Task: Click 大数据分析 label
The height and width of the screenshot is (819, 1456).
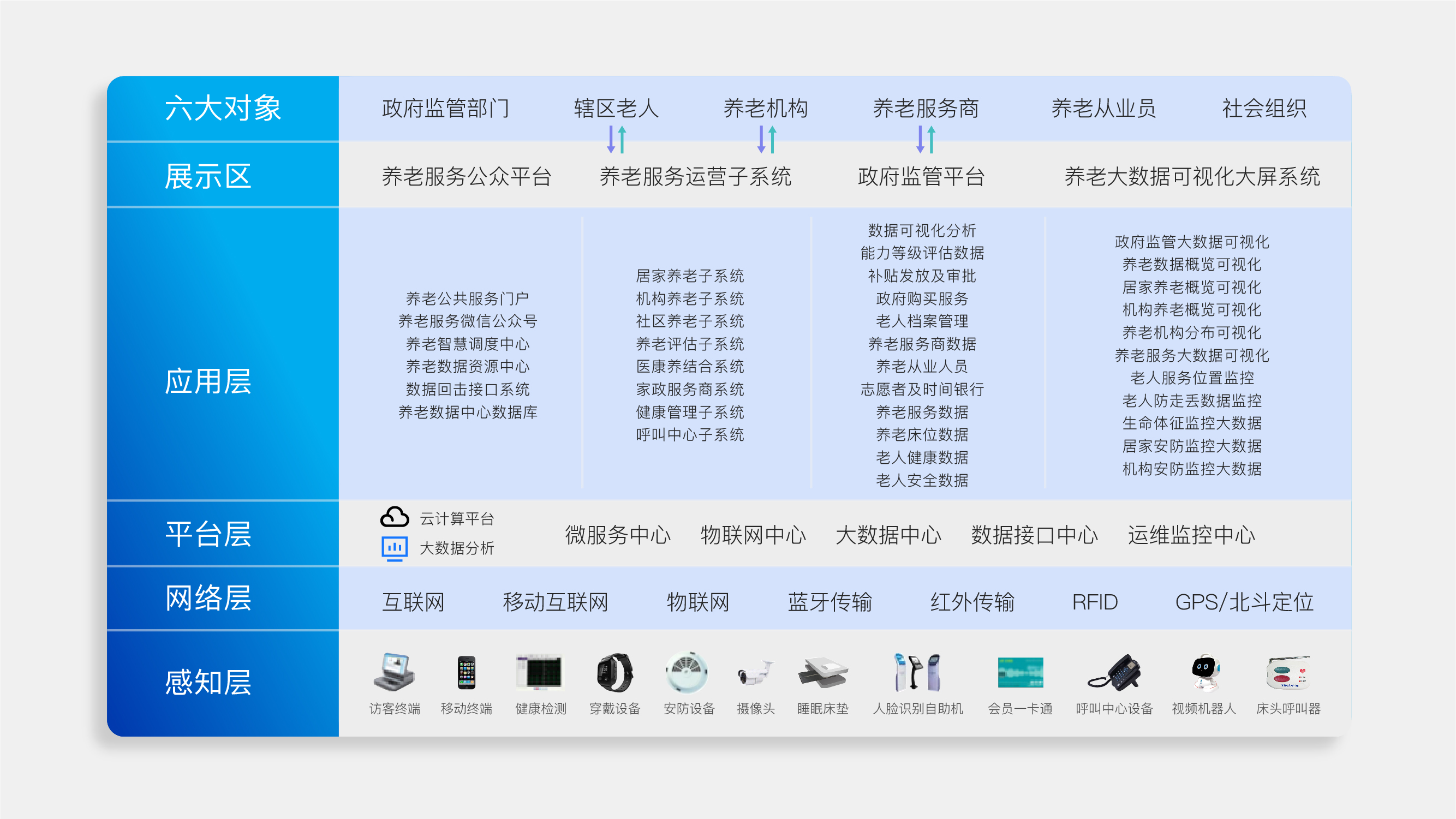Action: tap(457, 548)
